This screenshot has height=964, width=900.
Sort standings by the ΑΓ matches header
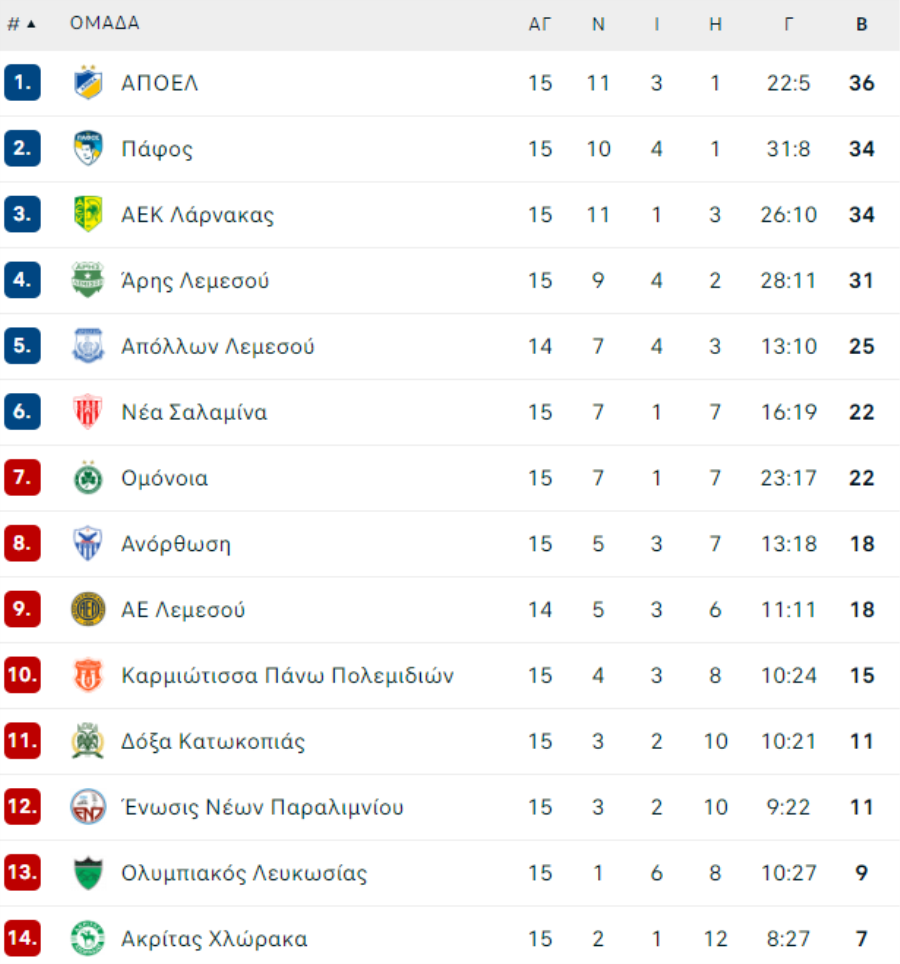pyautogui.click(x=540, y=24)
